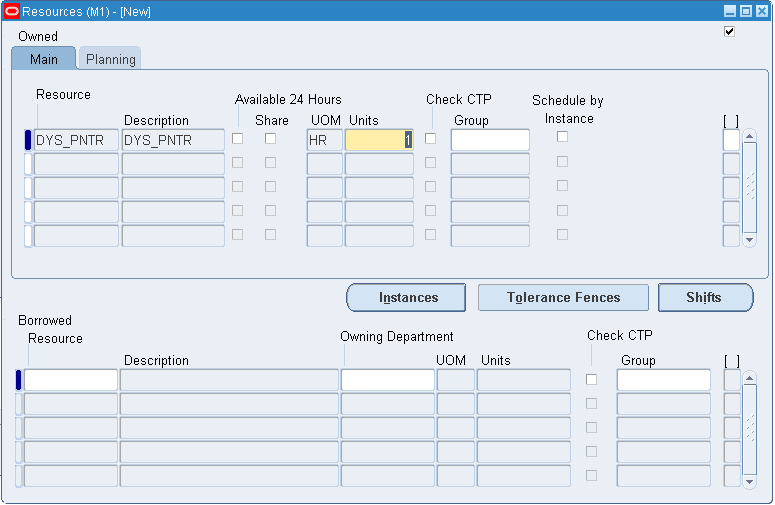Select the Borrowed descriptive flexfield [ ] box, first row
The width and height of the screenshot is (775, 505).
[732, 380]
